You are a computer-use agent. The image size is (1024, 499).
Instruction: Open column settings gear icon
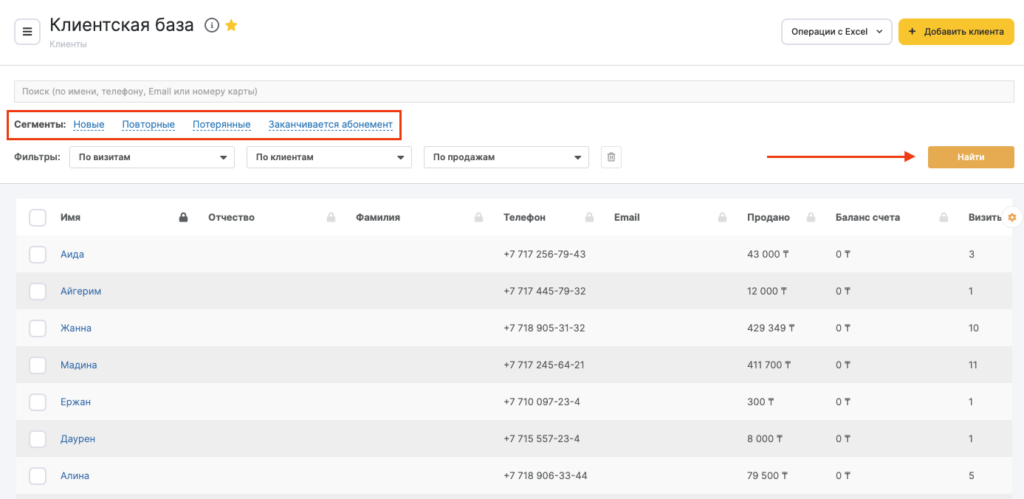point(1012,217)
